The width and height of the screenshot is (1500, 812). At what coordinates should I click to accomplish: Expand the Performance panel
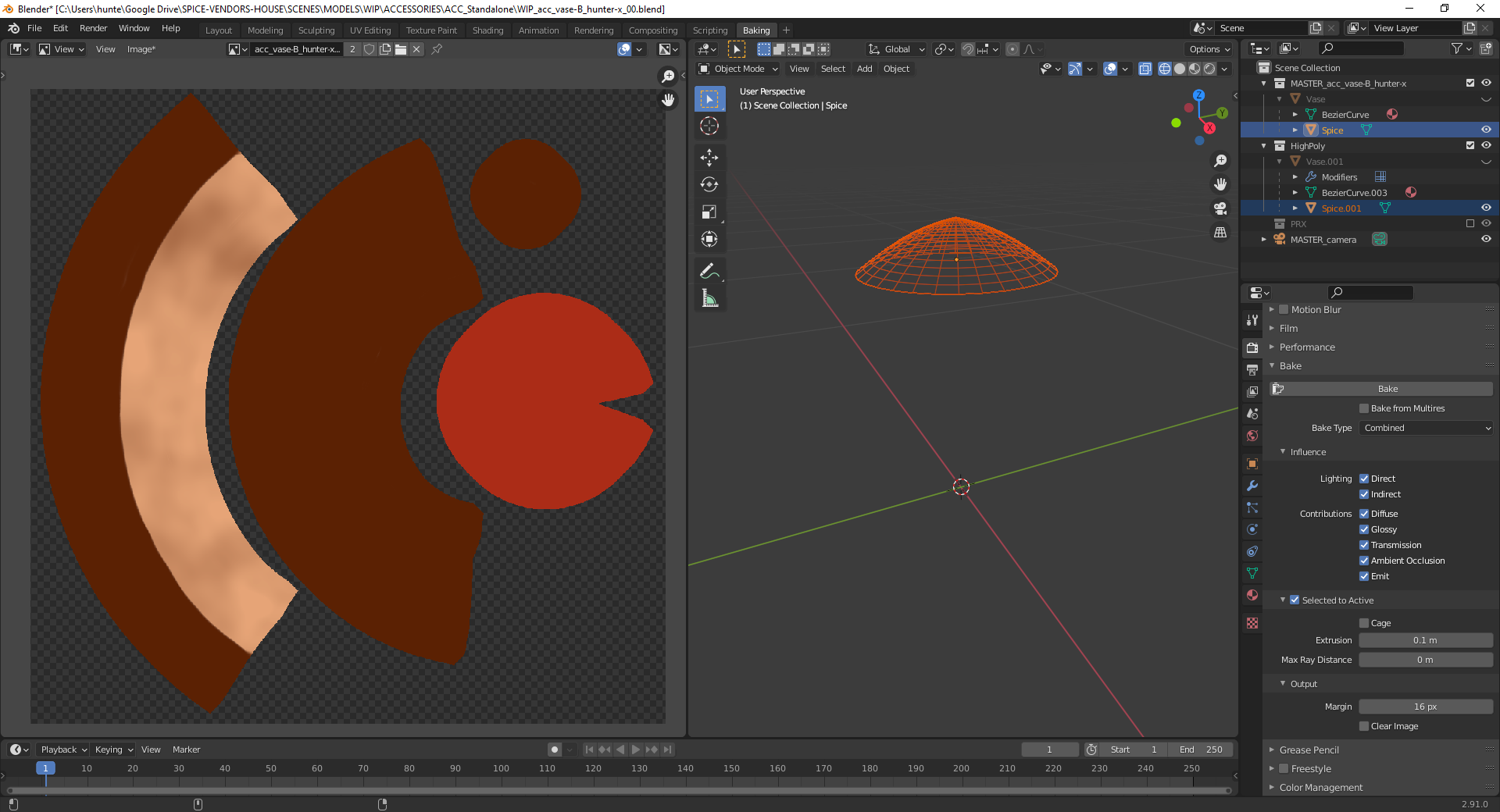1307,347
